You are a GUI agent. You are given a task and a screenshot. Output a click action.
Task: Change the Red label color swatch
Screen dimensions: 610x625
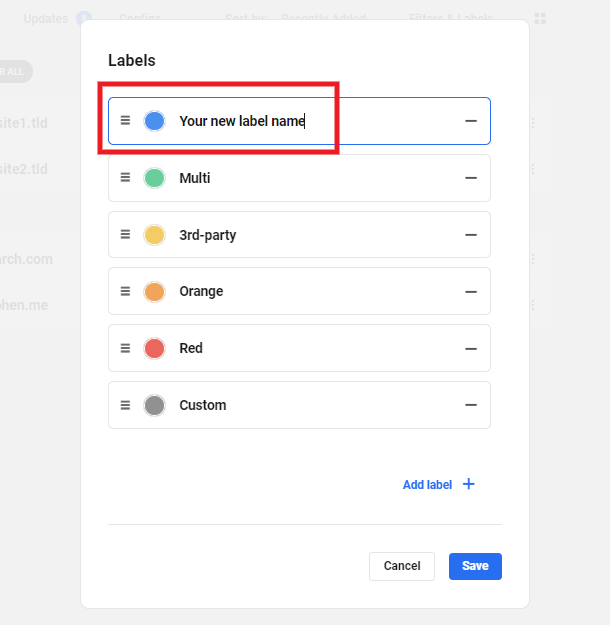154,348
